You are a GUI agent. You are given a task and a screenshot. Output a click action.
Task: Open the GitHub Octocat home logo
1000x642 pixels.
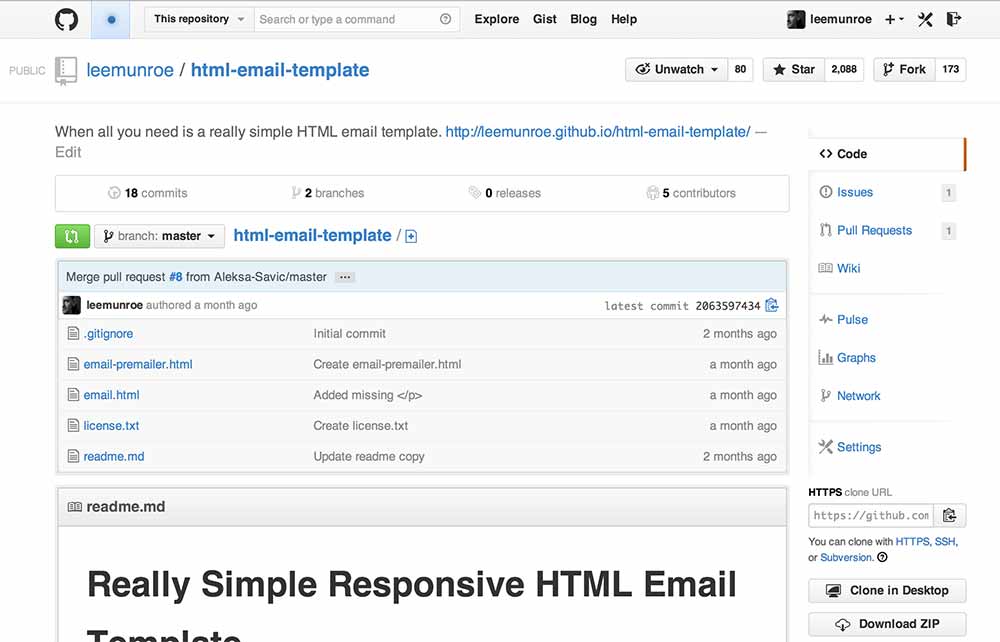click(x=66, y=19)
